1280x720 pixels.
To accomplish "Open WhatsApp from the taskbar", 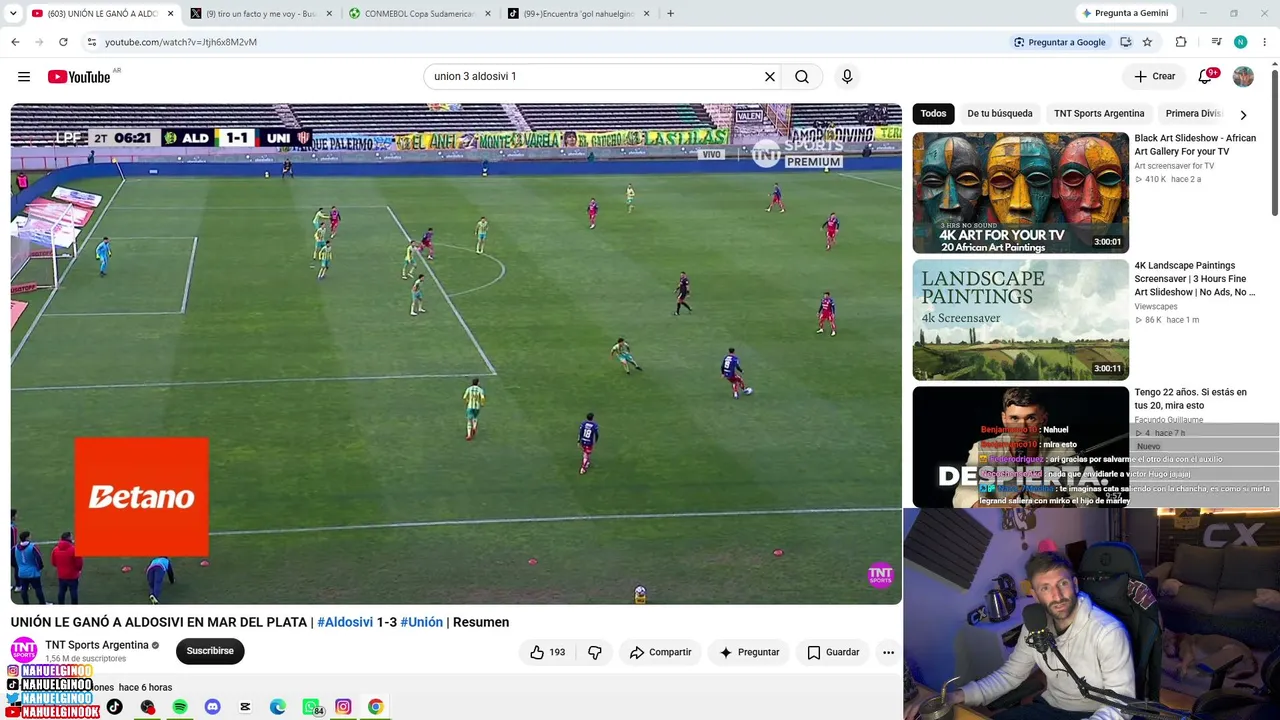I will (311, 707).
